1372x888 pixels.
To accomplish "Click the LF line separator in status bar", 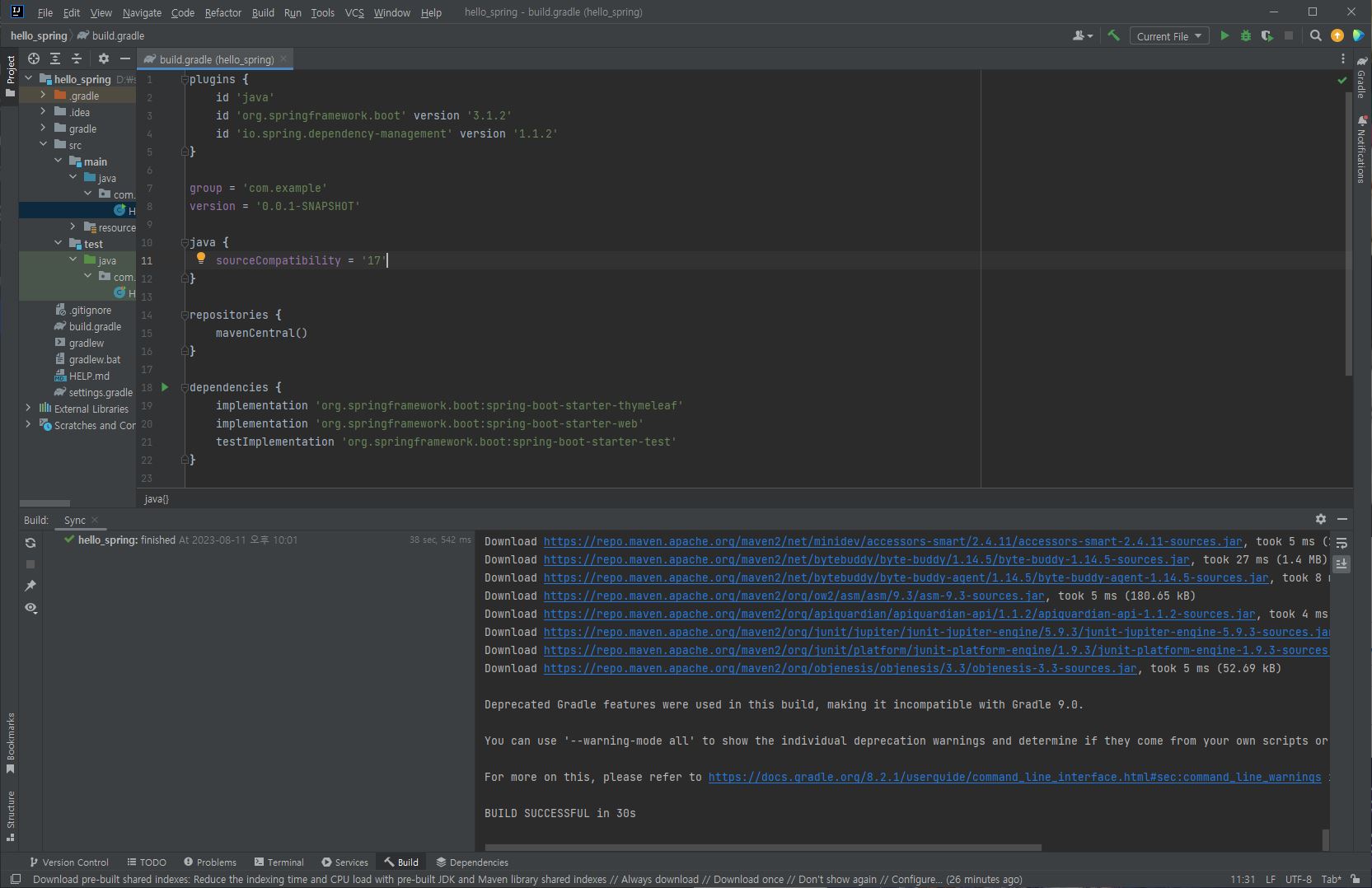I will (x=1270, y=879).
